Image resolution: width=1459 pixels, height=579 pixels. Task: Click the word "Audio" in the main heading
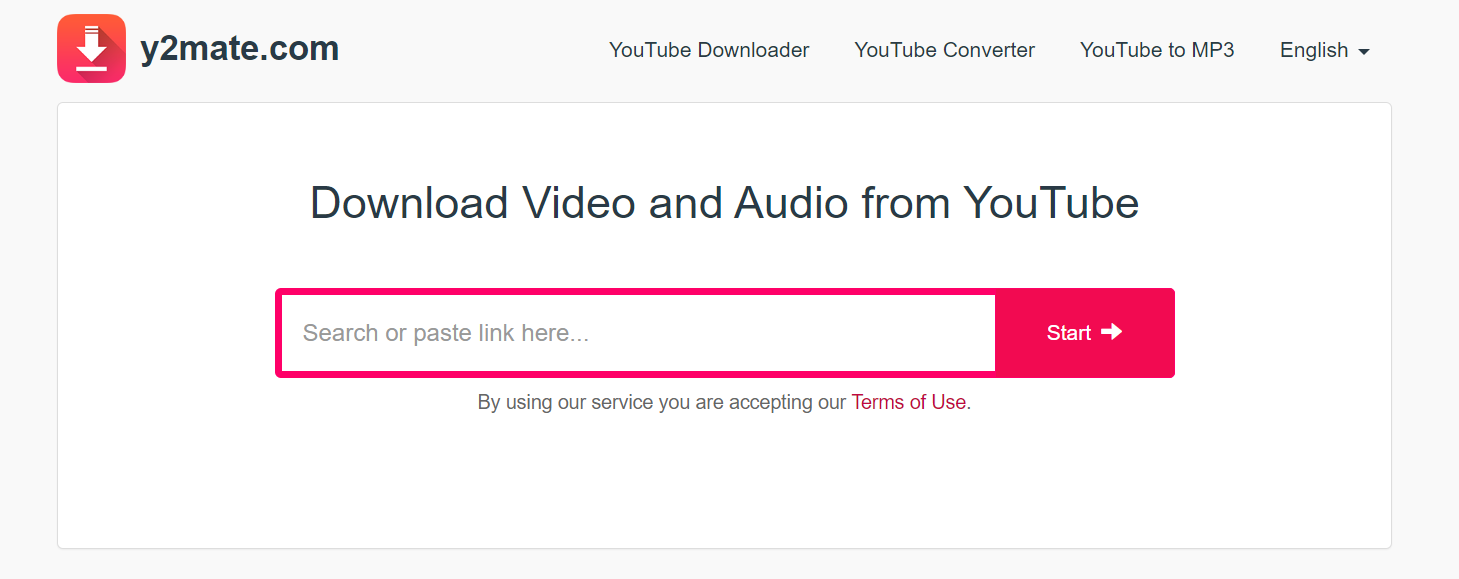(x=791, y=203)
